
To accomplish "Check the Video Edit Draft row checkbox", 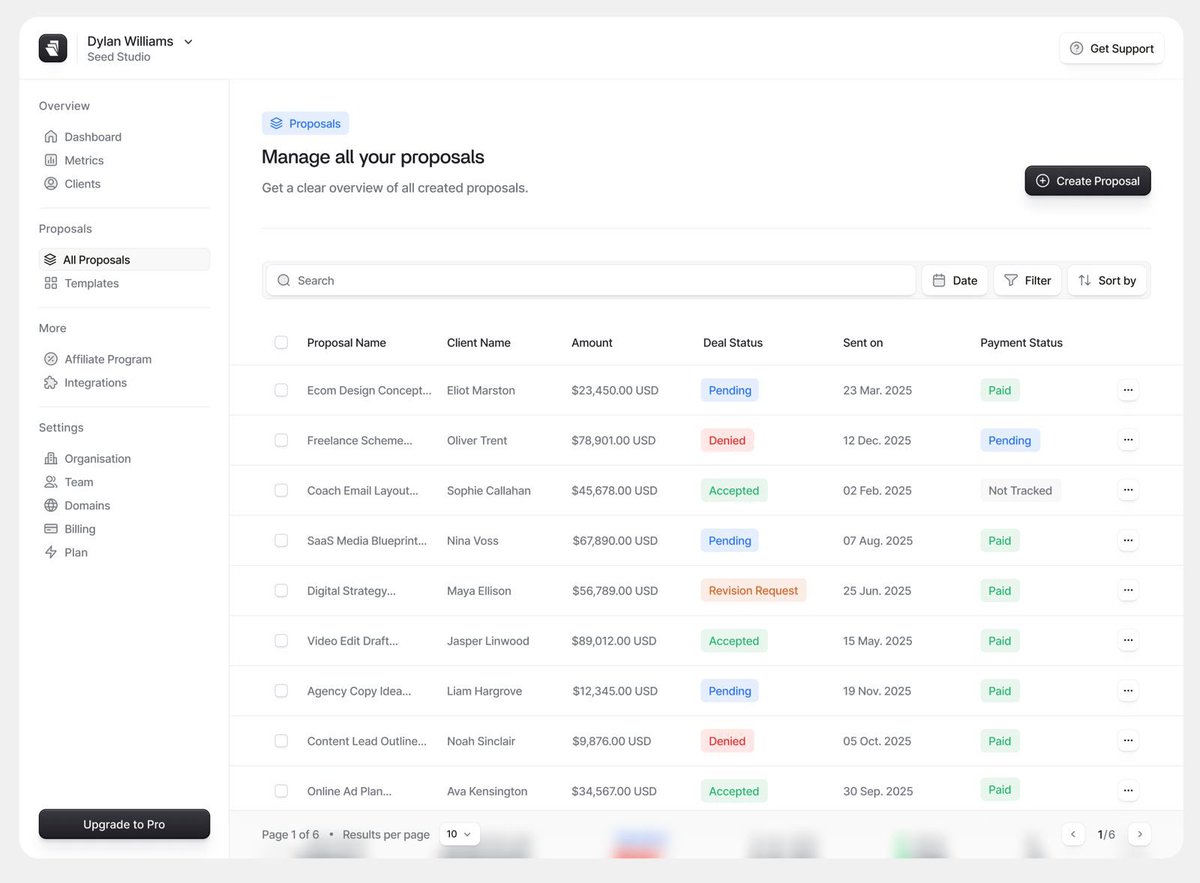I will pyautogui.click(x=281, y=640).
